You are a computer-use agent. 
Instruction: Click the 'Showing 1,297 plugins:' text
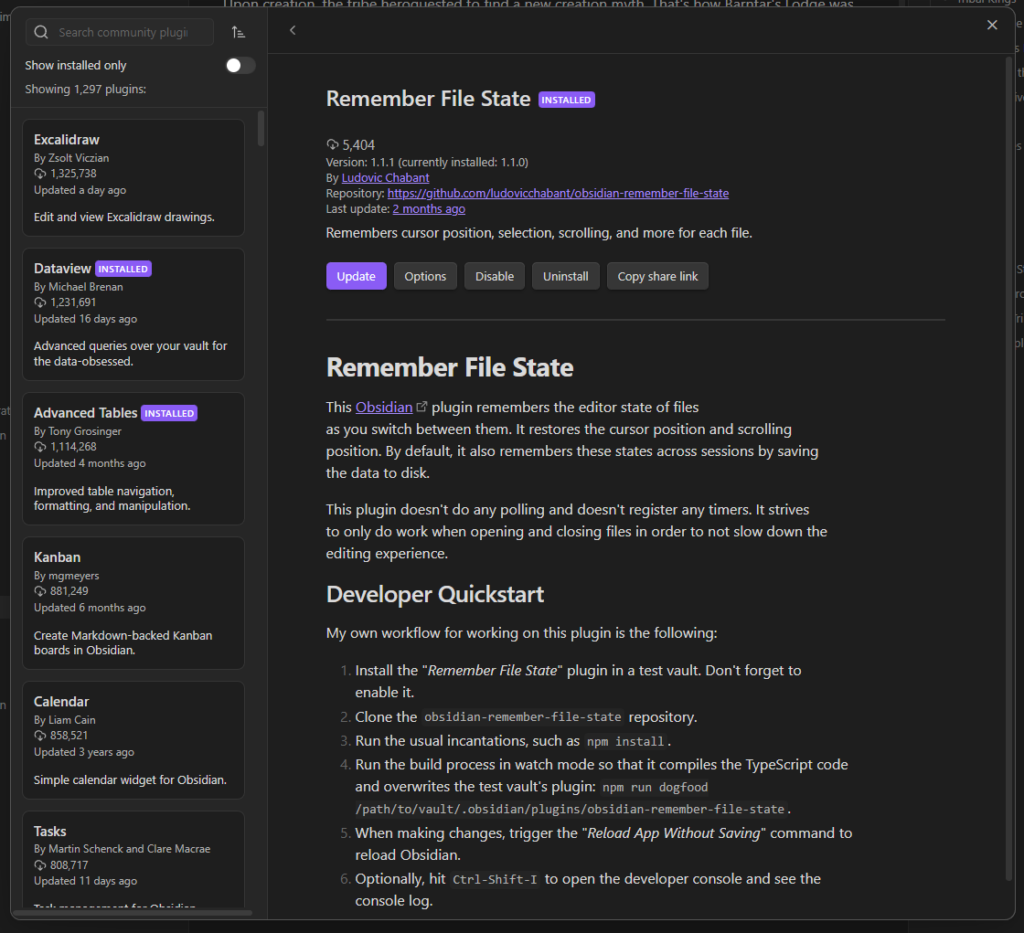pyautogui.click(x=86, y=89)
